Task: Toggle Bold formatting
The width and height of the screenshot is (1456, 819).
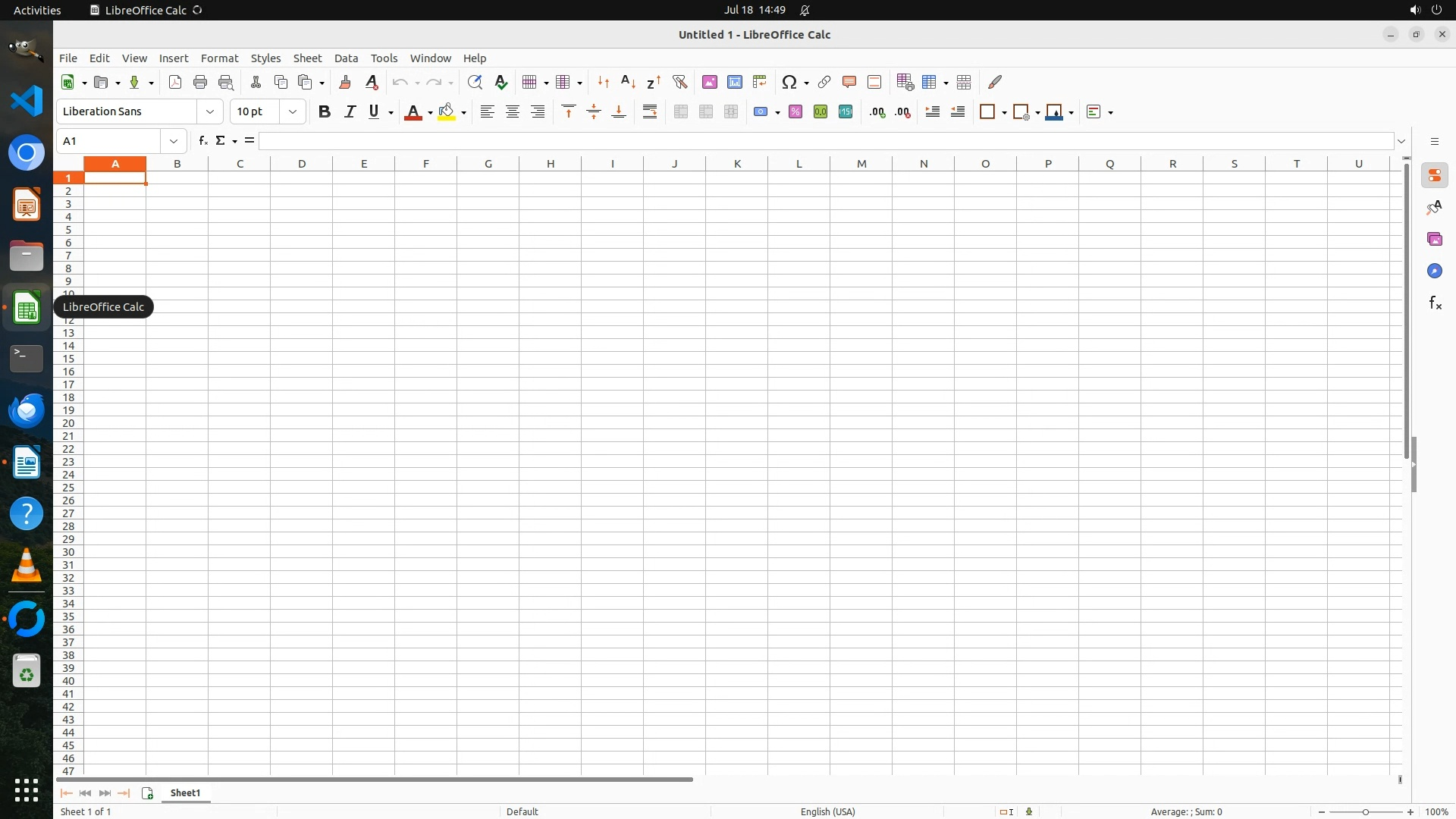Action: coord(325,111)
